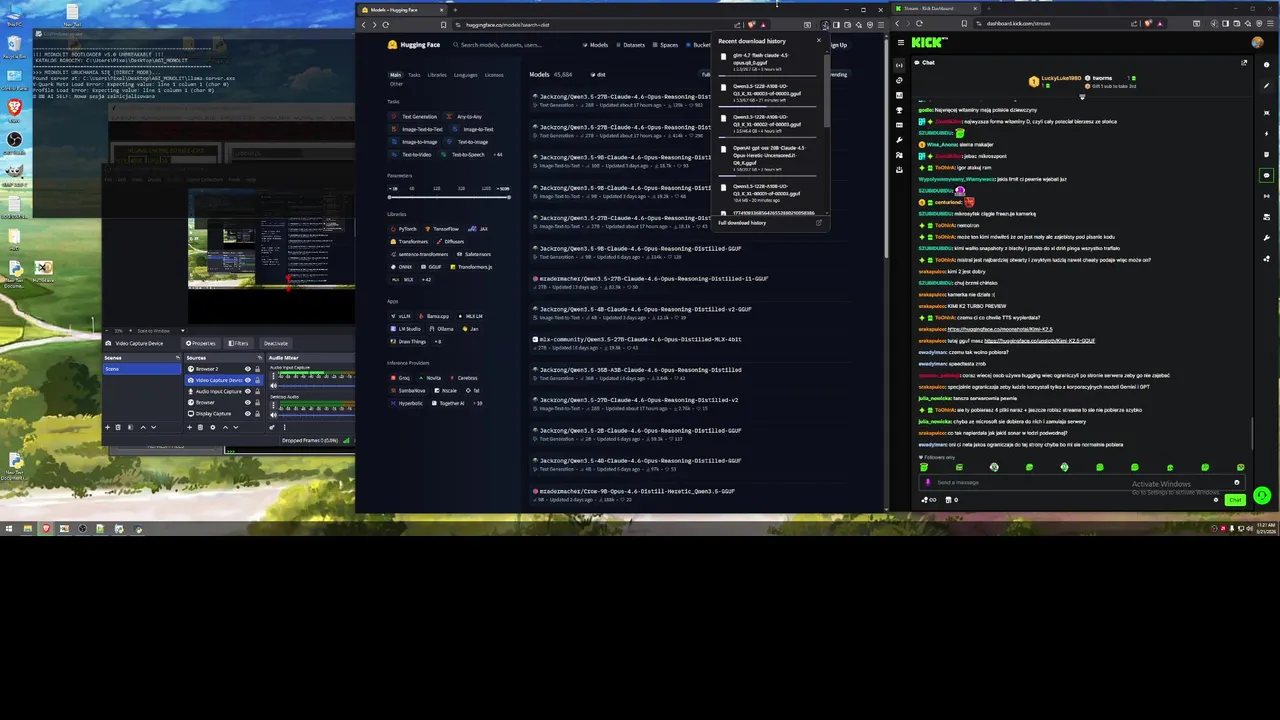This screenshot has width=1280, height=720.
Task: Filter by Text-to-Image task
Action: [x=467, y=142]
